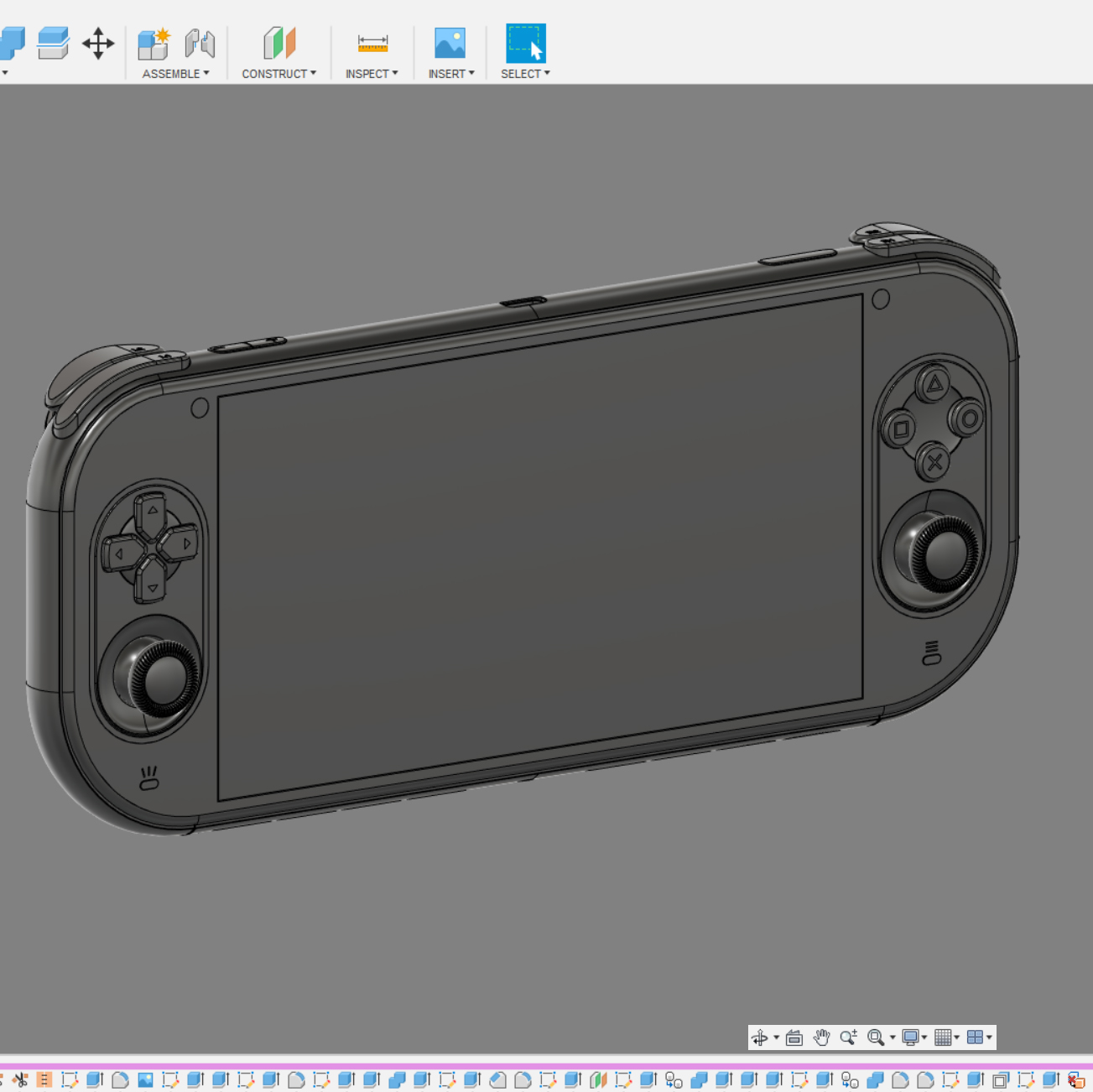Select the Zoom magnifier with plus-minus
The height and width of the screenshot is (1092, 1093).
(x=848, y=1037)
